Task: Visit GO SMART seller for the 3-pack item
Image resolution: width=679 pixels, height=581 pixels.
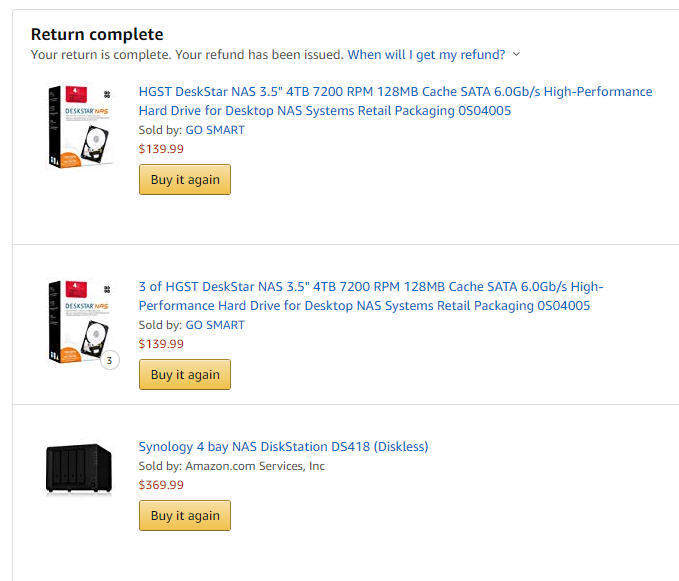Action: tap(215, 325)
